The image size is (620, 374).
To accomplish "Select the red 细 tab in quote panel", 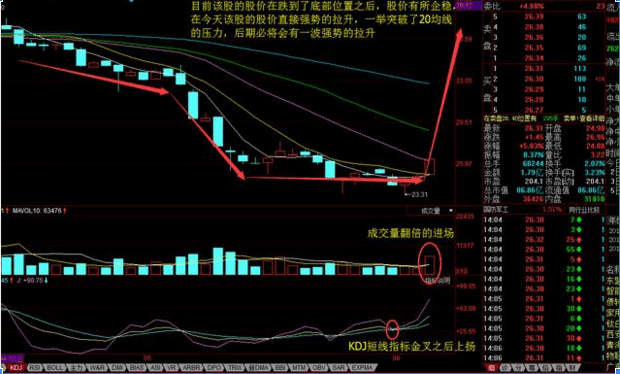I will click(x=491, y=368).
